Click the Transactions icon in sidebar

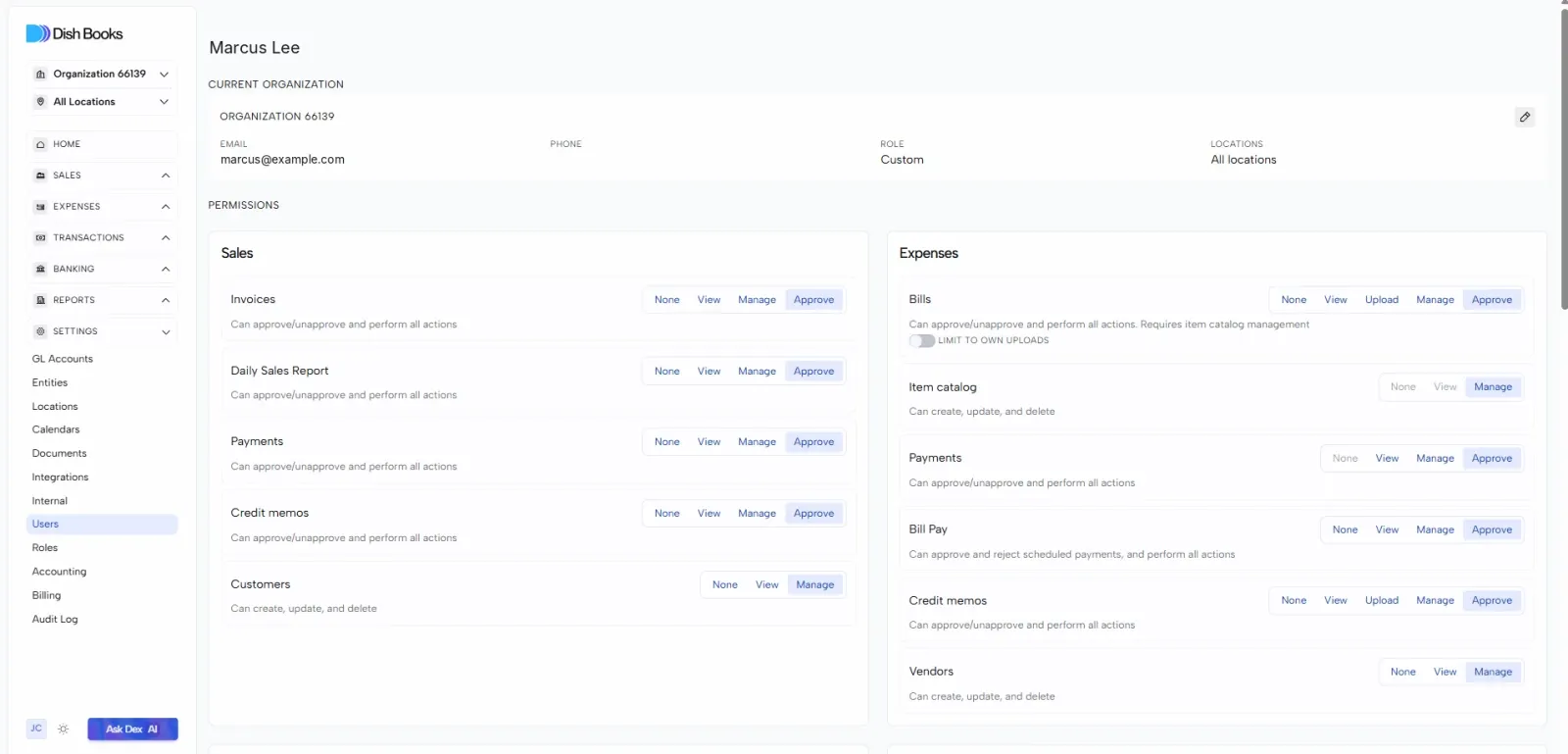tap(40, 238)
